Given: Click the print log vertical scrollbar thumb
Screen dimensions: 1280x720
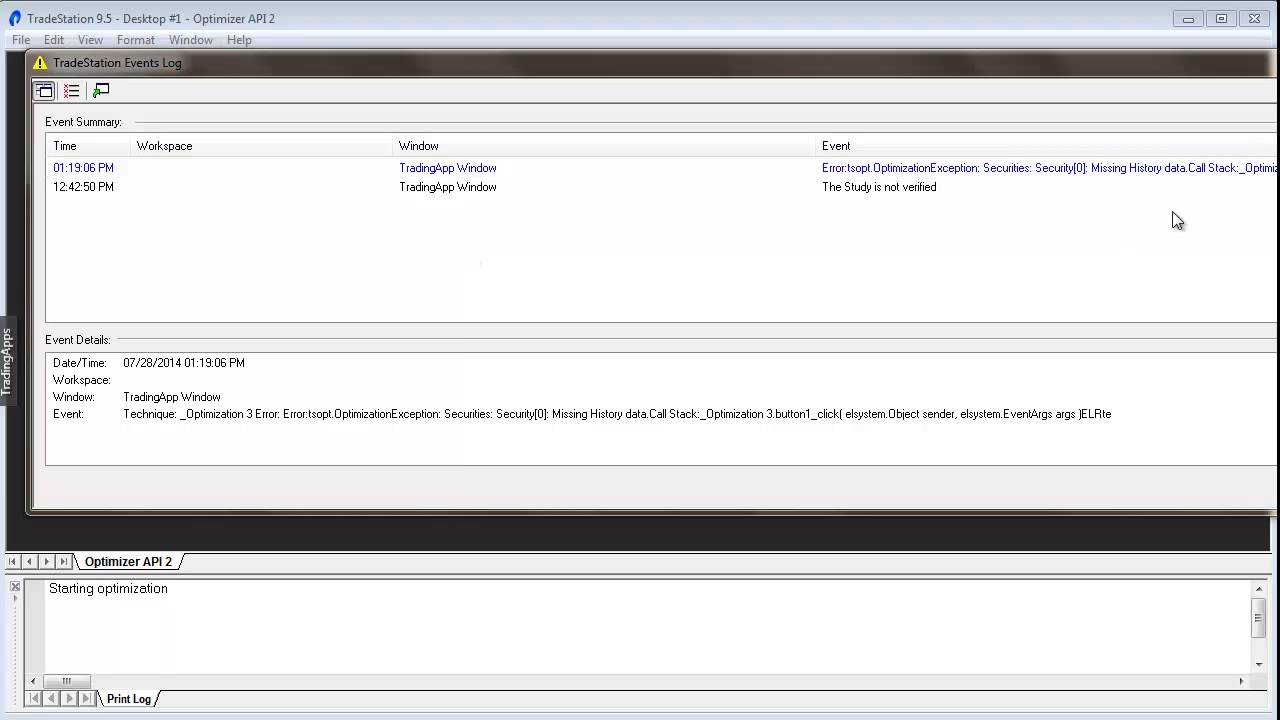Looking at the screenshot, I should pos(1258,618).
